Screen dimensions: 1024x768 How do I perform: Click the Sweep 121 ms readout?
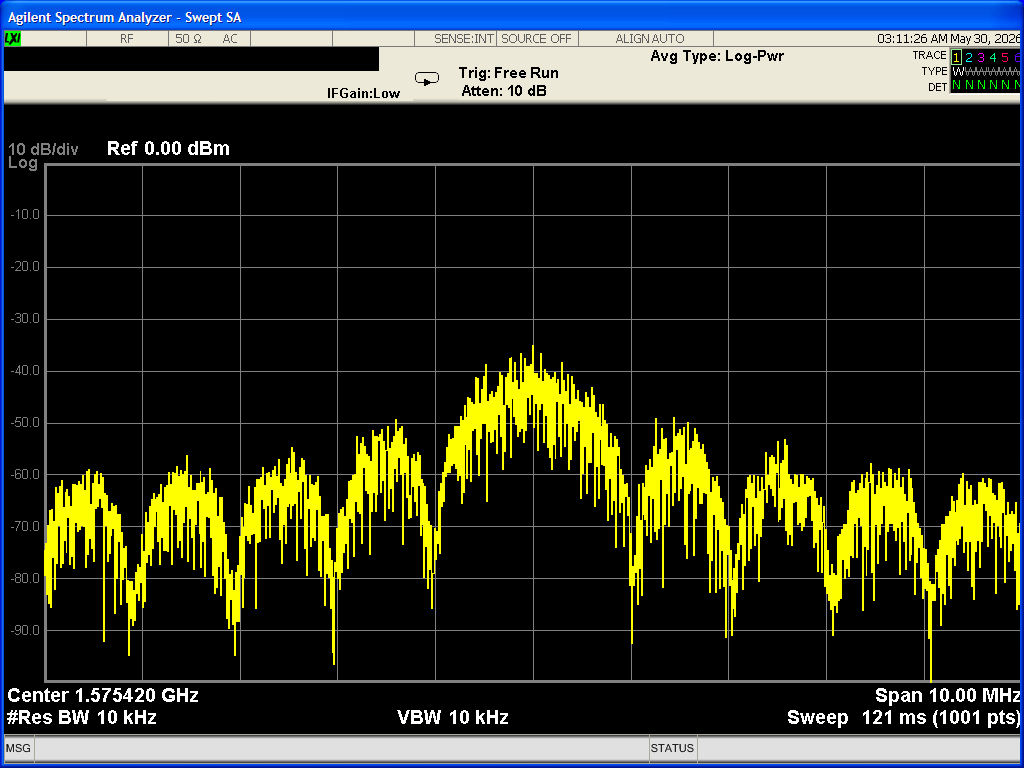click(904, 718)
